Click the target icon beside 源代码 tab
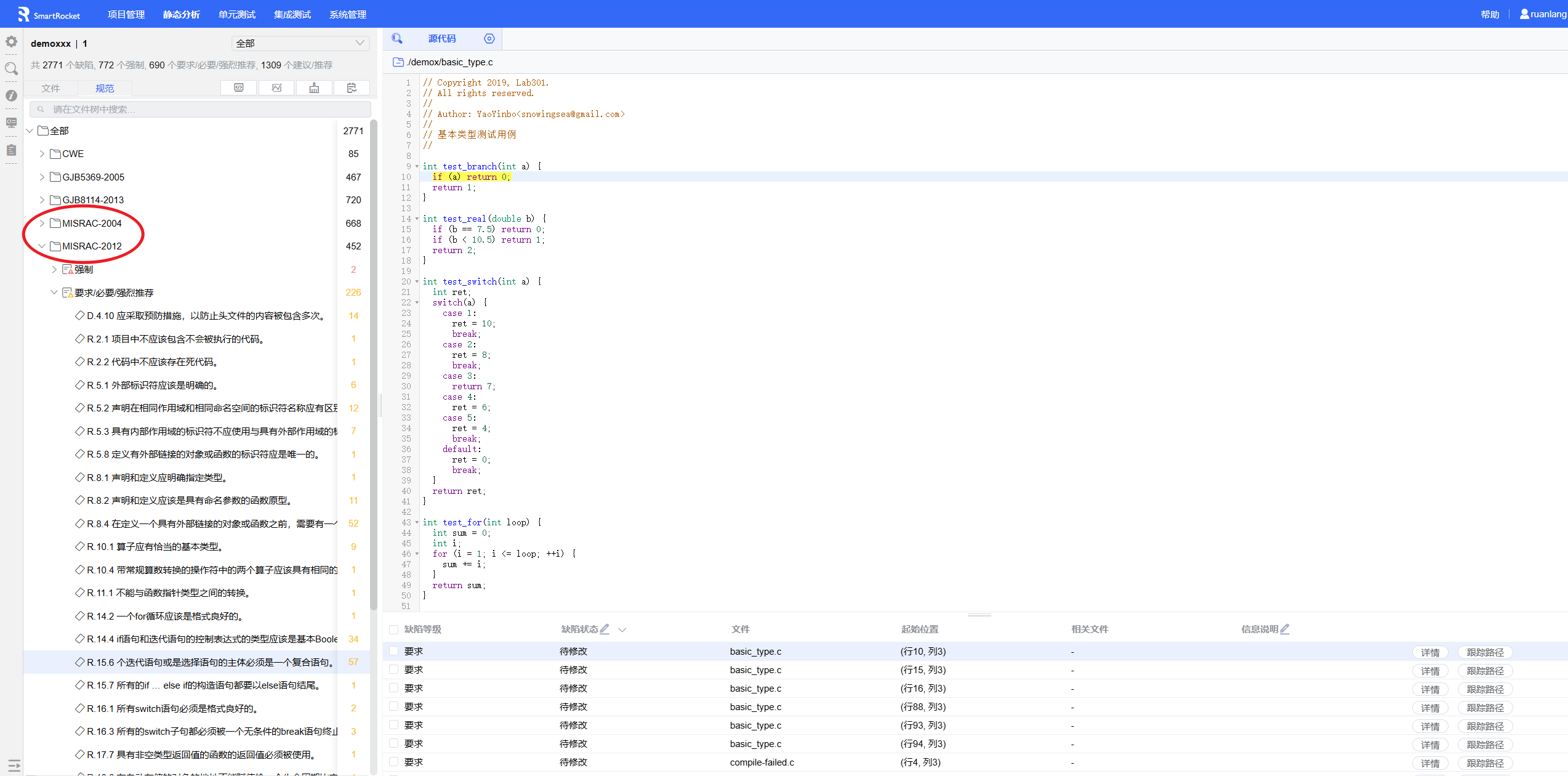1568x776 pixels. 489,39
